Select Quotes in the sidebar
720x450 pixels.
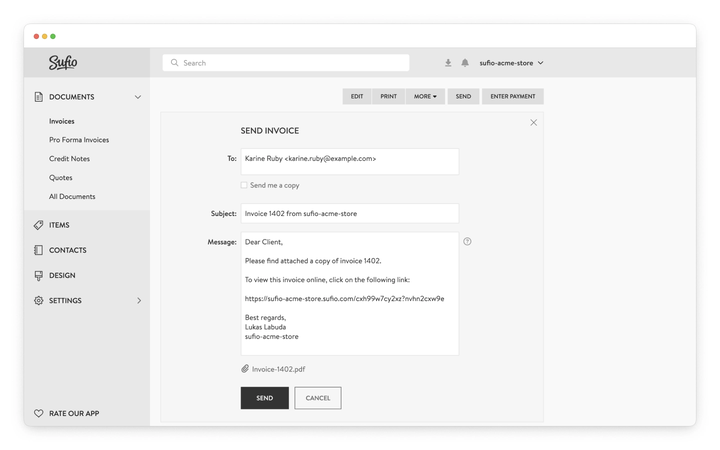click(x=61, y=177)
